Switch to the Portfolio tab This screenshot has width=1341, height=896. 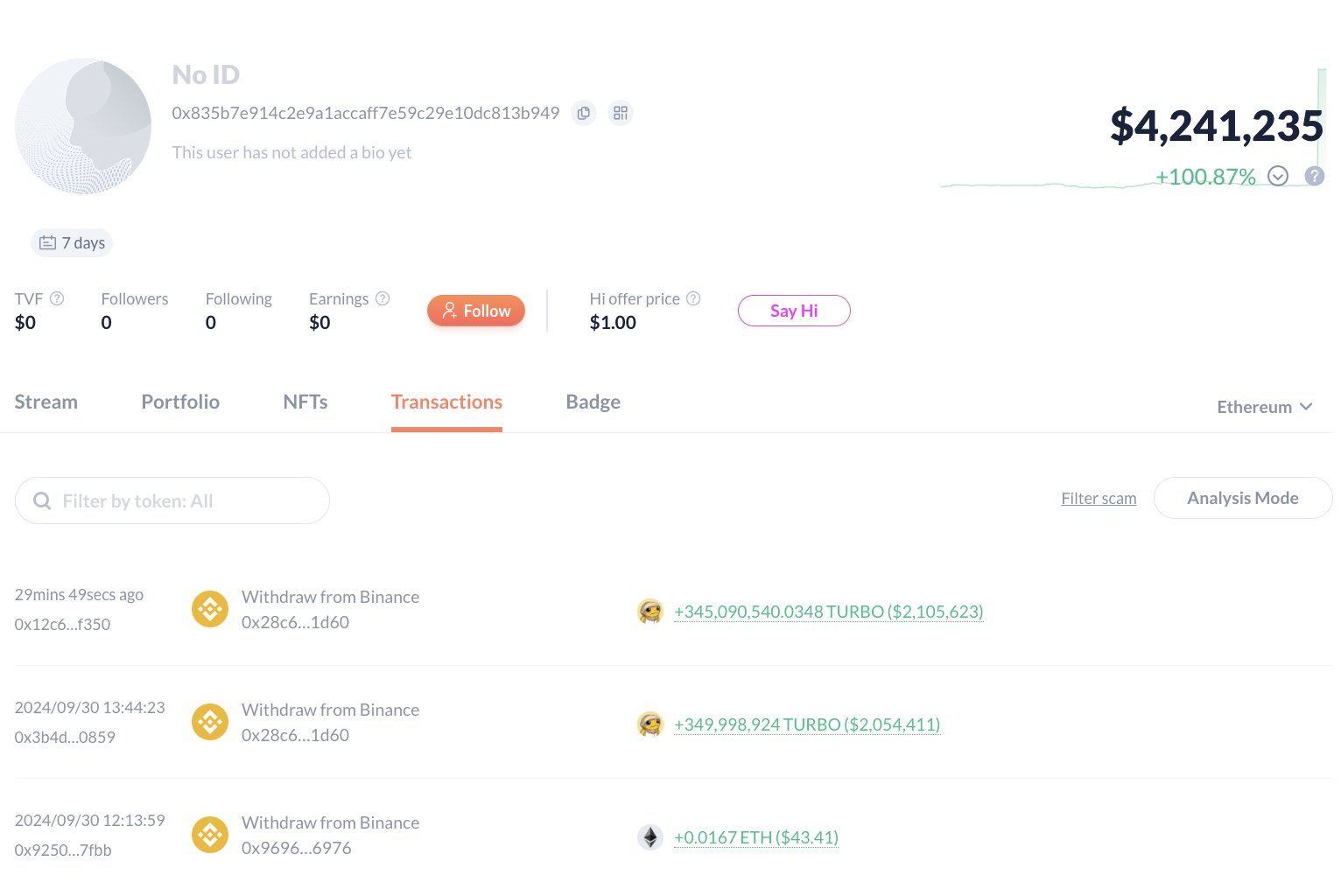click(180, 402)
